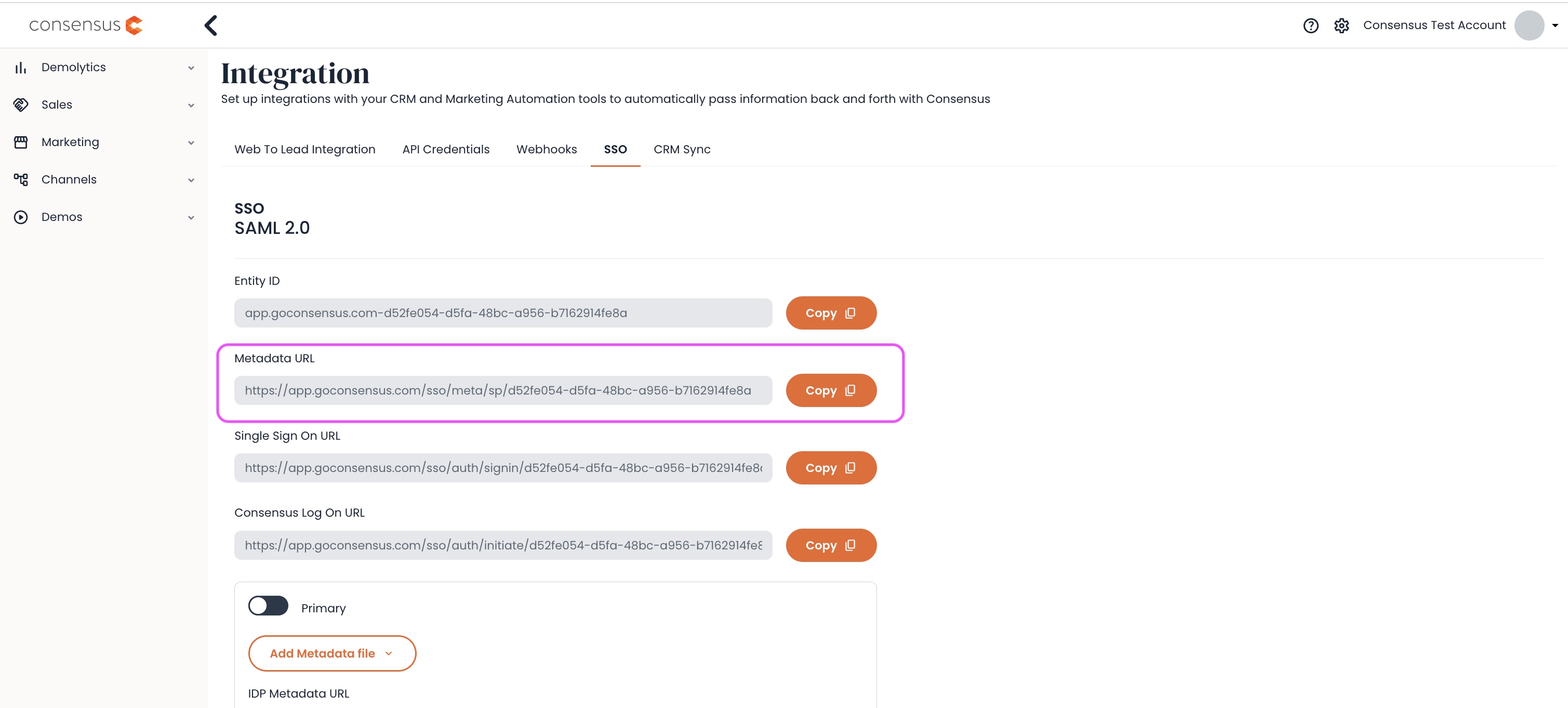Open the settings gear icon
The image size is (1568, 708).
coord(1341,25)
